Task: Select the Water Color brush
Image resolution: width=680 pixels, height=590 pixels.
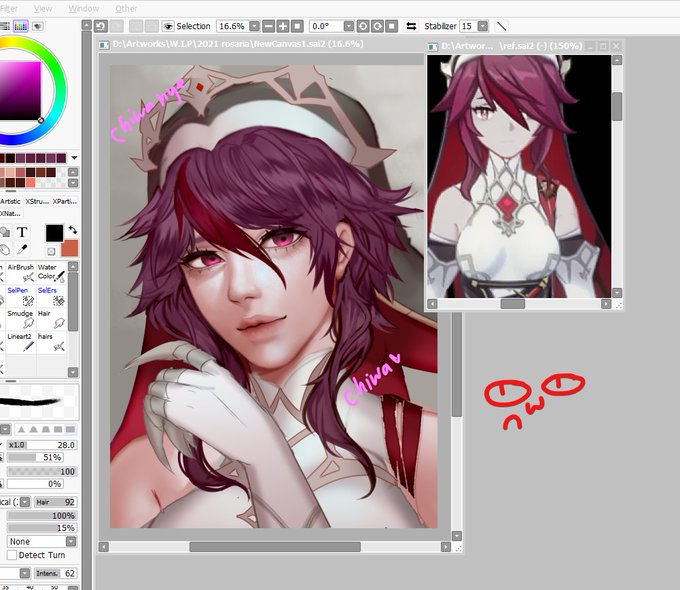Action: [51, 273]
